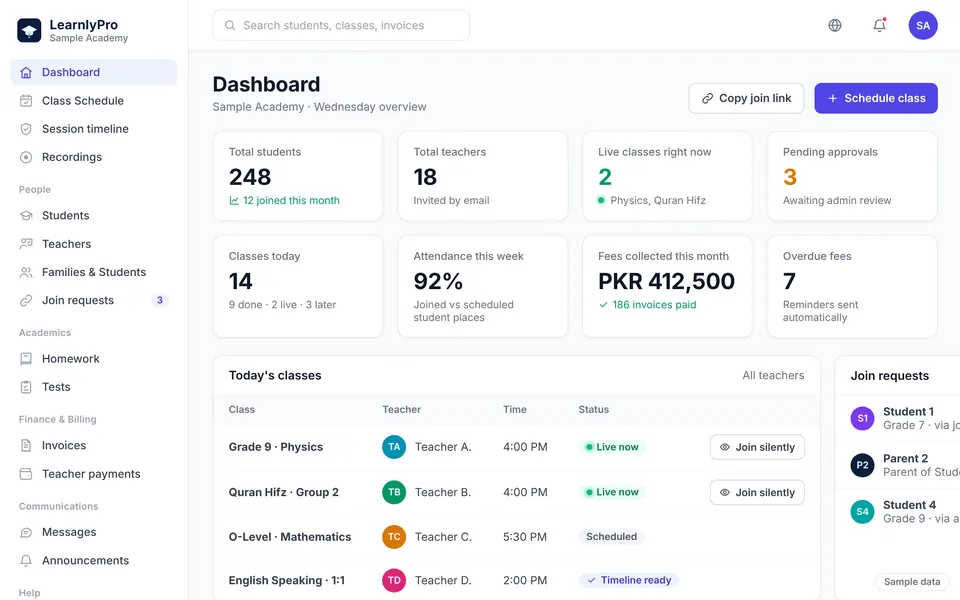Click the Invoices document icon
Viewport: 960px width, 600px height.
tap(26, 446)
